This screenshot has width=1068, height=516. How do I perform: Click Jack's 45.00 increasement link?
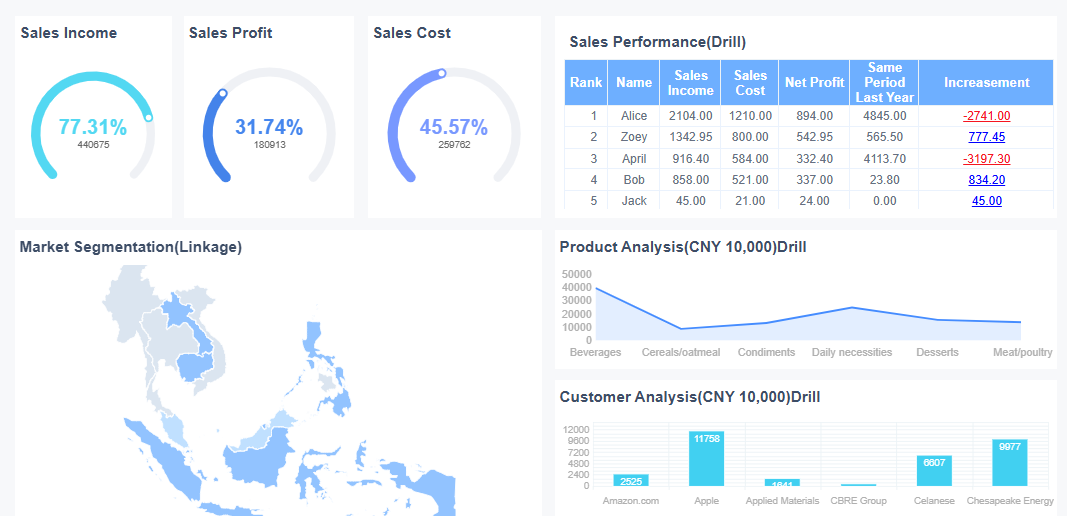[x=986, y=201]
